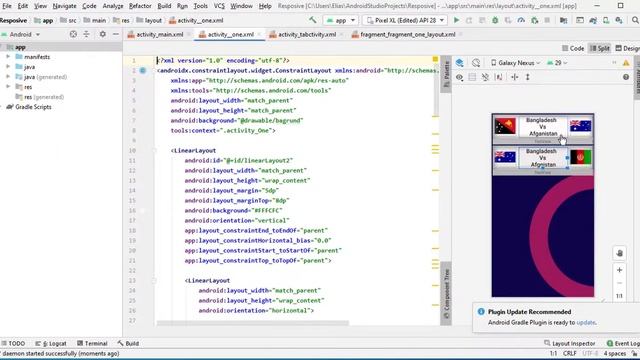Open the TODO tool window
The image size is (640, 360).
(x=13, y=344)
